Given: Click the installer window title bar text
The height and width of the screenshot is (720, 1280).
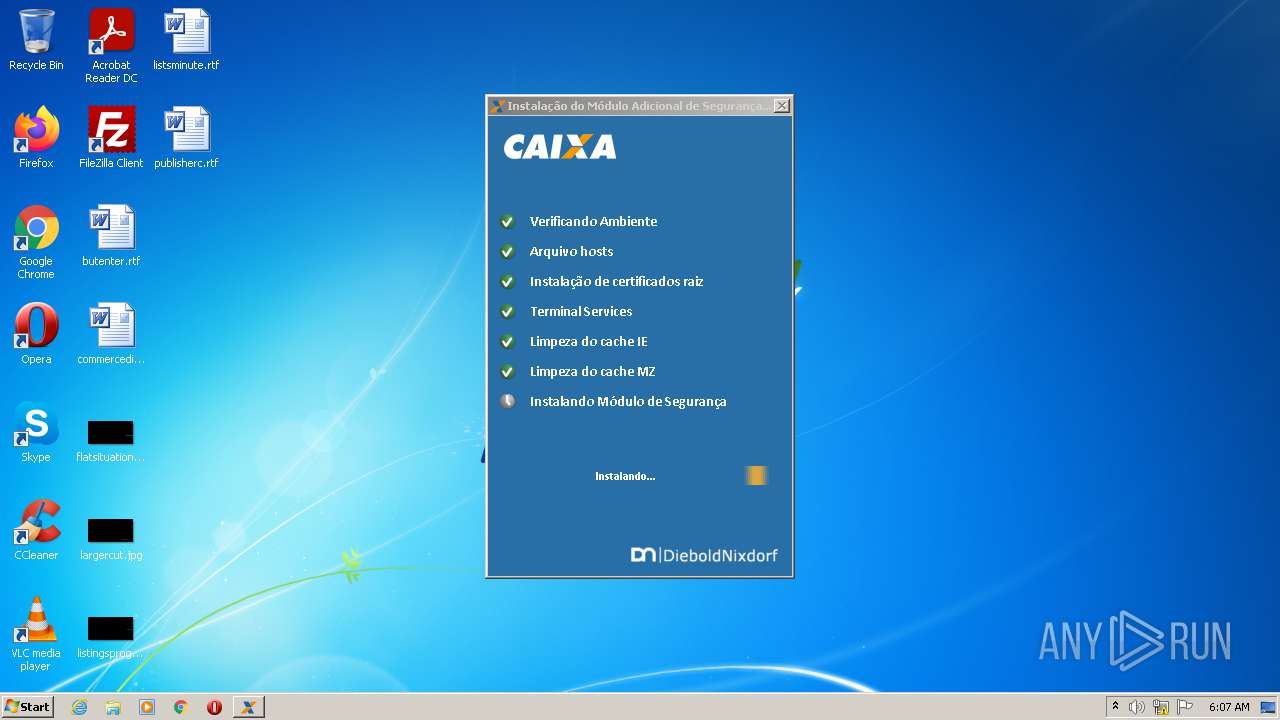Looking at the screenshot, I should [x=639, y=105].
